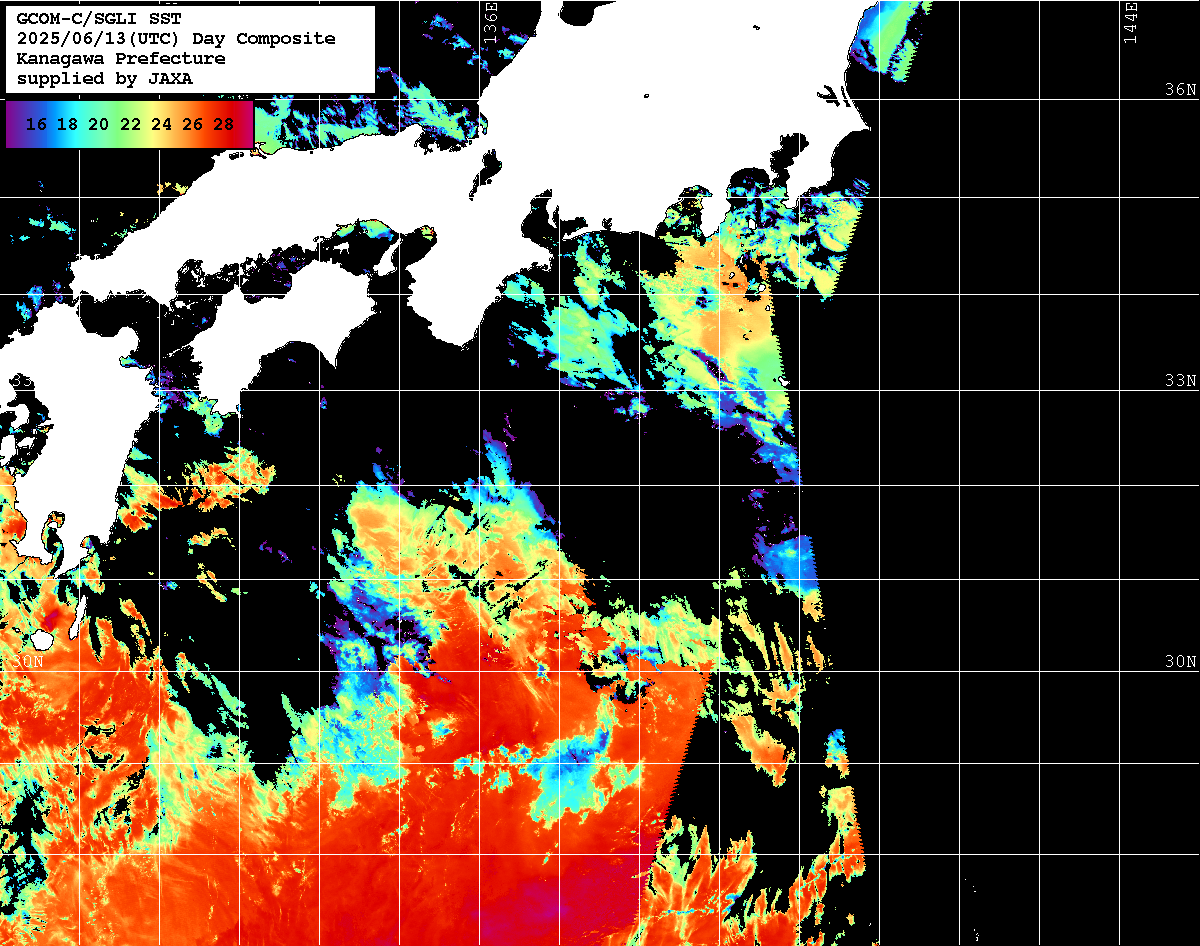
Task: Click the 24 mark on the color scale
Action: (x=161, y=125)
